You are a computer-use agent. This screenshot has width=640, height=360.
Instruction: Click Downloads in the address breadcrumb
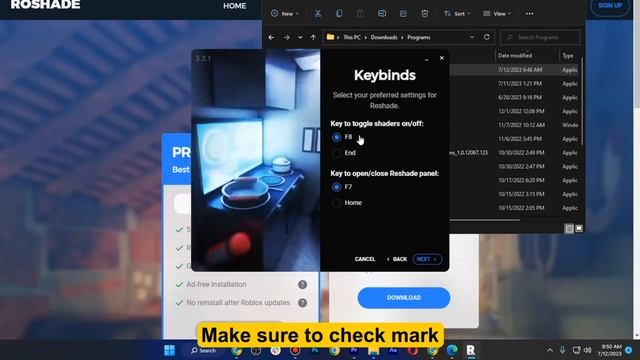(x=384, y=37)
